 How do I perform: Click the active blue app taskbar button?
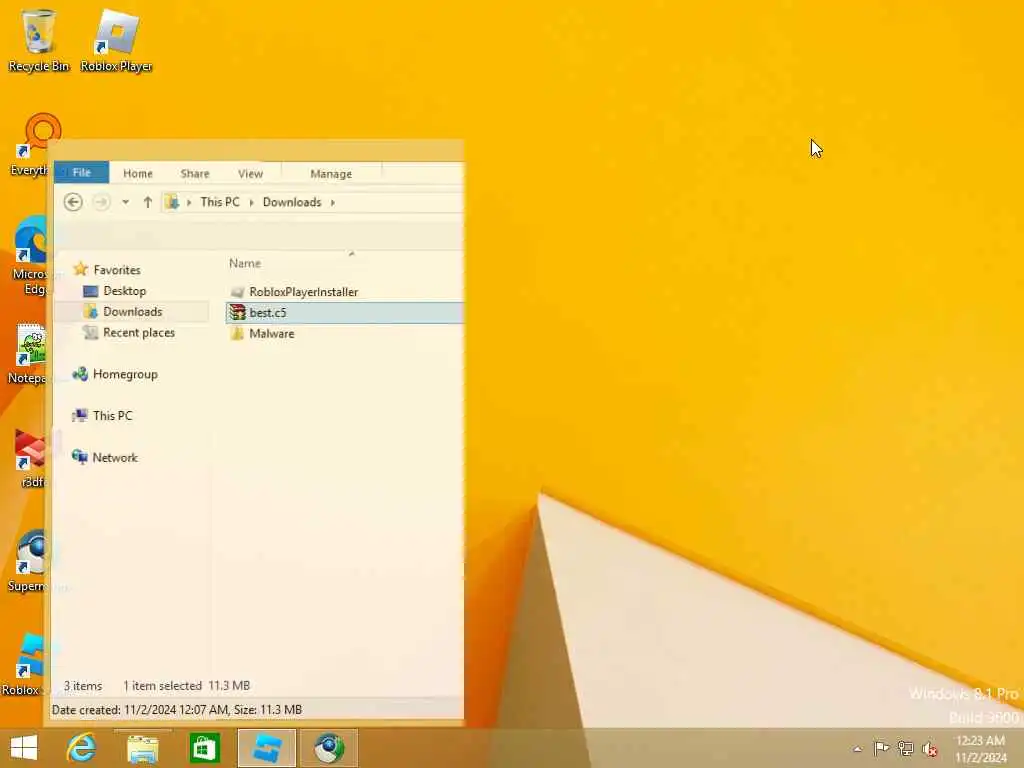coord(266,748)
